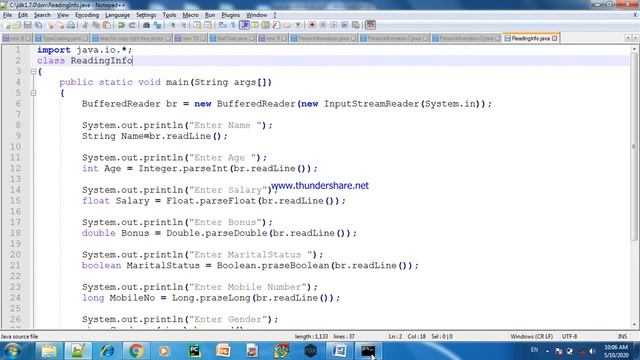Create a new file with New icon

(x=7, y=25)
